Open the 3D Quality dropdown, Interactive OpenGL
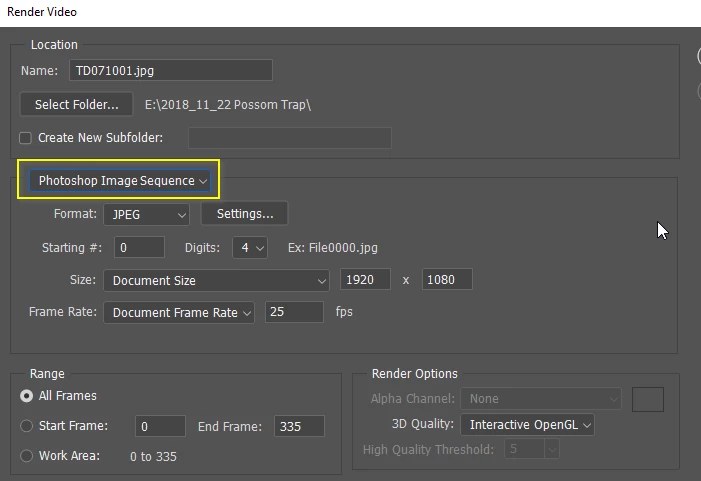This screenshot has width=701, height=481. (528, 425)
